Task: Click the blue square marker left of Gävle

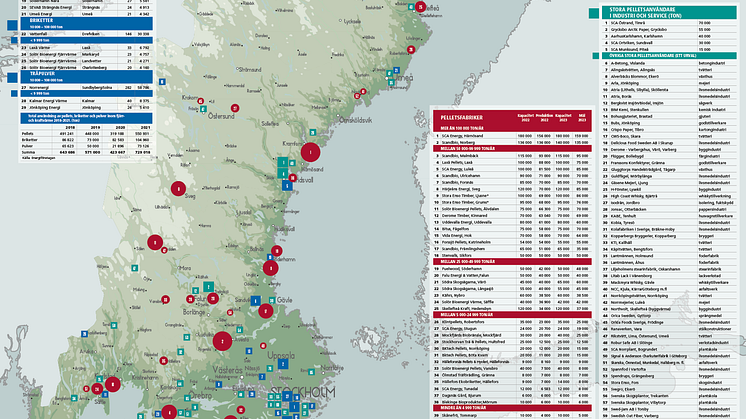Action: click(255, 301)
